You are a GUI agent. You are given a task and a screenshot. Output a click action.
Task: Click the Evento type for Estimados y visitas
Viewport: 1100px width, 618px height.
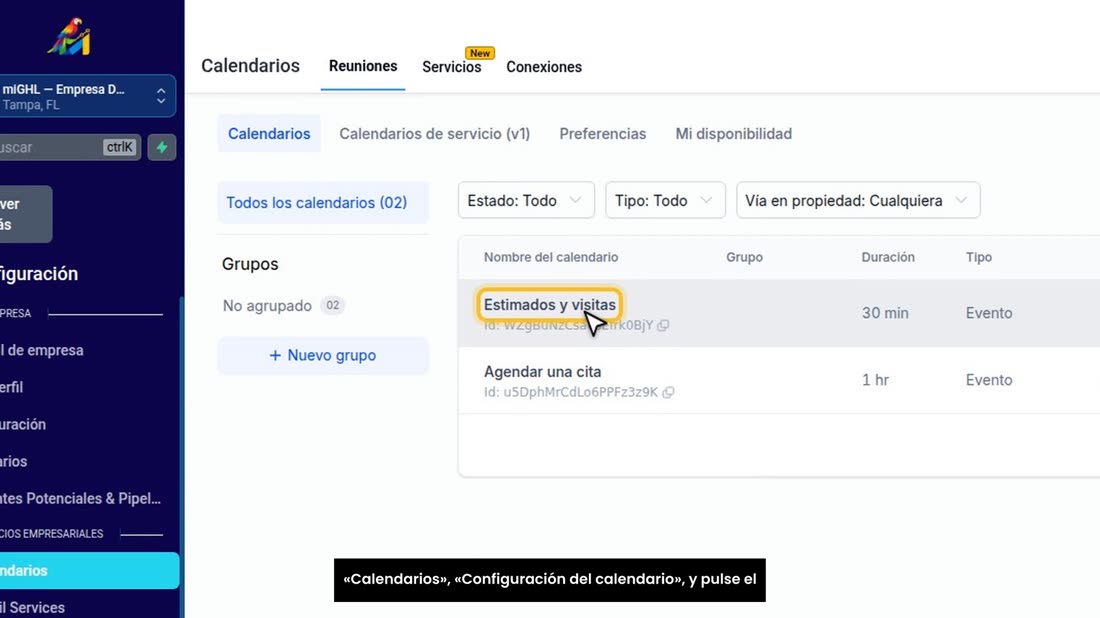pyautogui.click(x=988, y=313)
